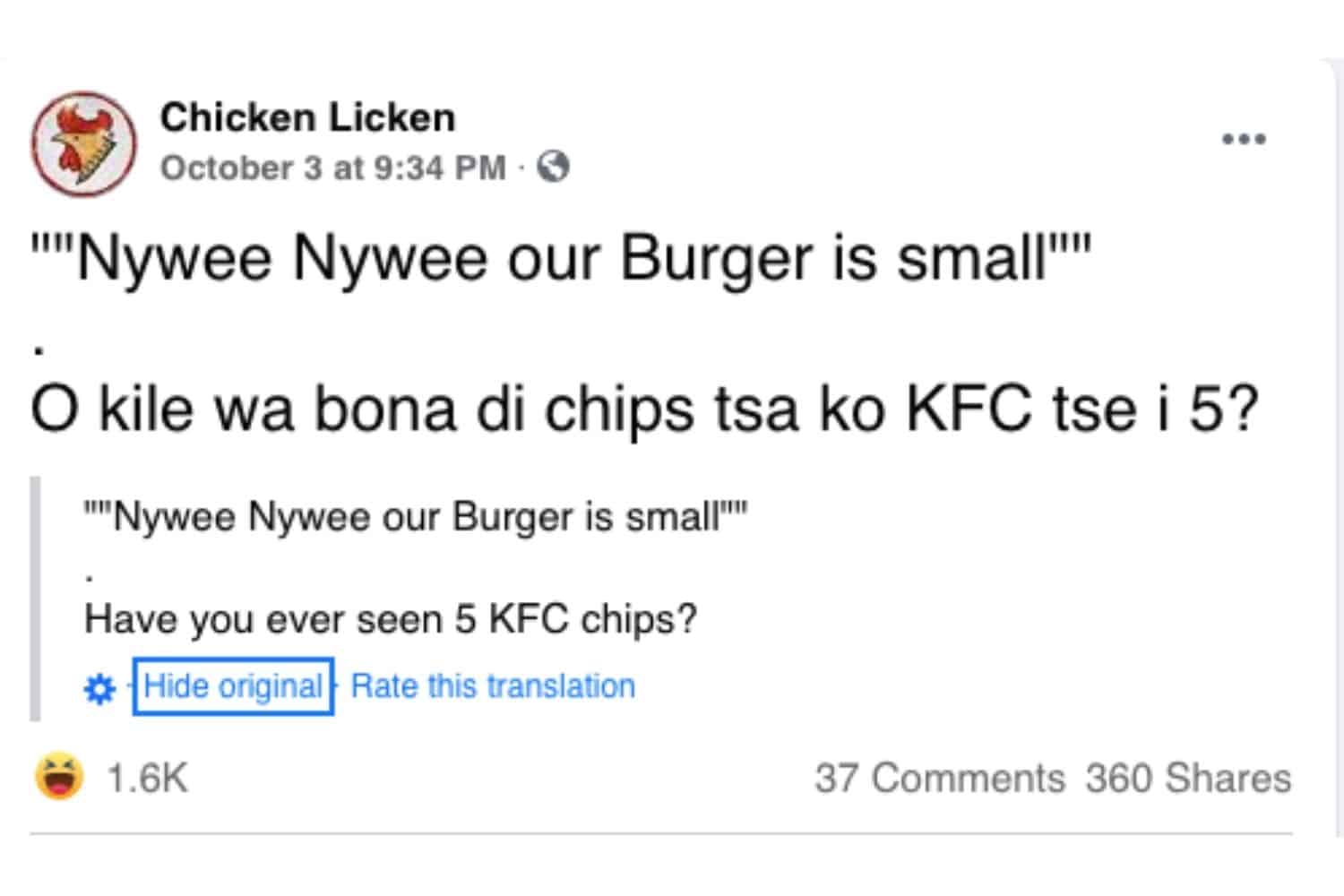Click the "O kile wa bona di chips" line
Screen dimensions: 1344x896
[x=645, y=409]
